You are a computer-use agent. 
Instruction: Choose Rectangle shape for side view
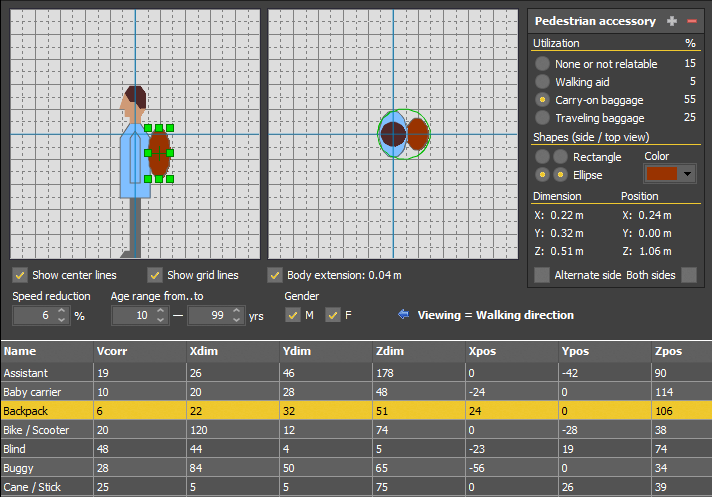(542, 157)
